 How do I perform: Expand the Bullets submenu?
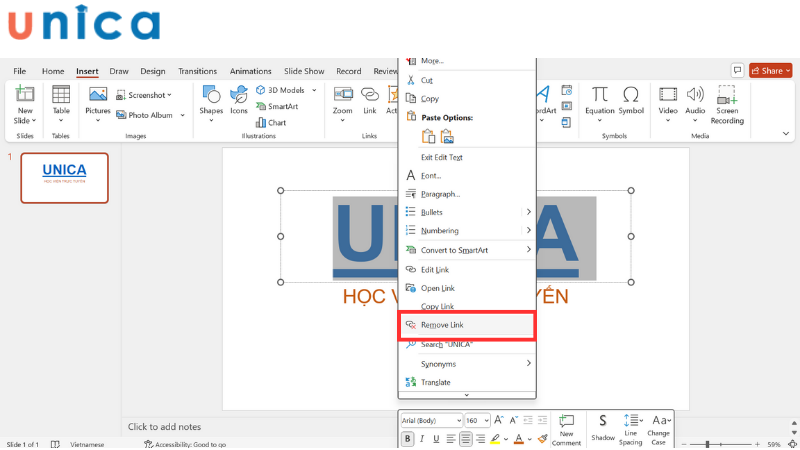(528, 212)
